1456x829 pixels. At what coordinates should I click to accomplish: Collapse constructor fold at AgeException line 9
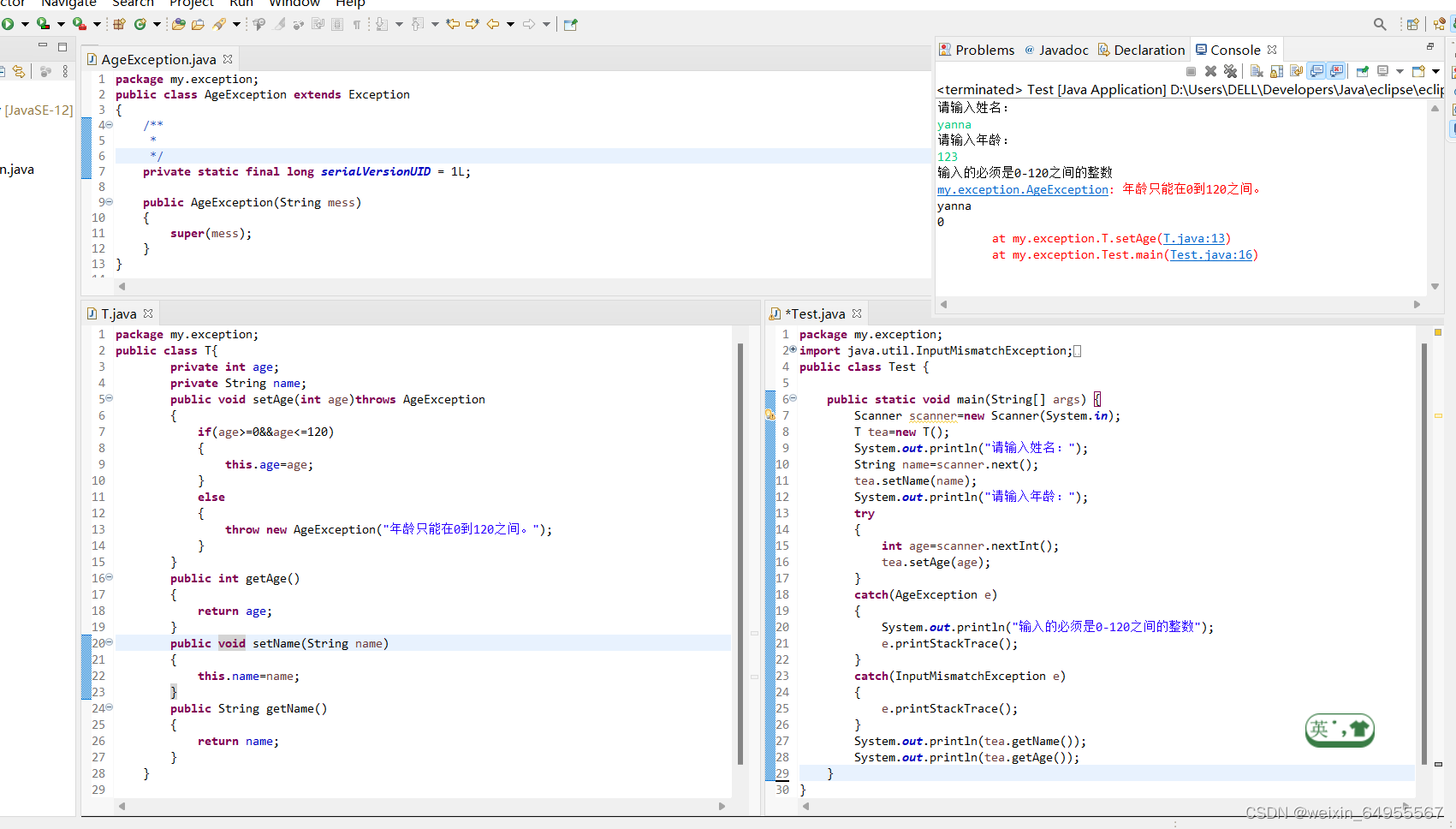110,202
